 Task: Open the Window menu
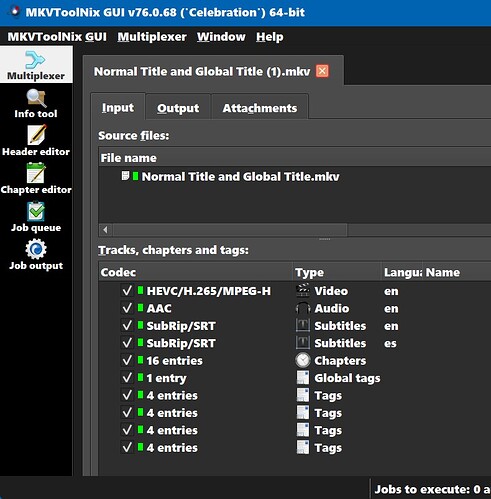tap(221, 37)
